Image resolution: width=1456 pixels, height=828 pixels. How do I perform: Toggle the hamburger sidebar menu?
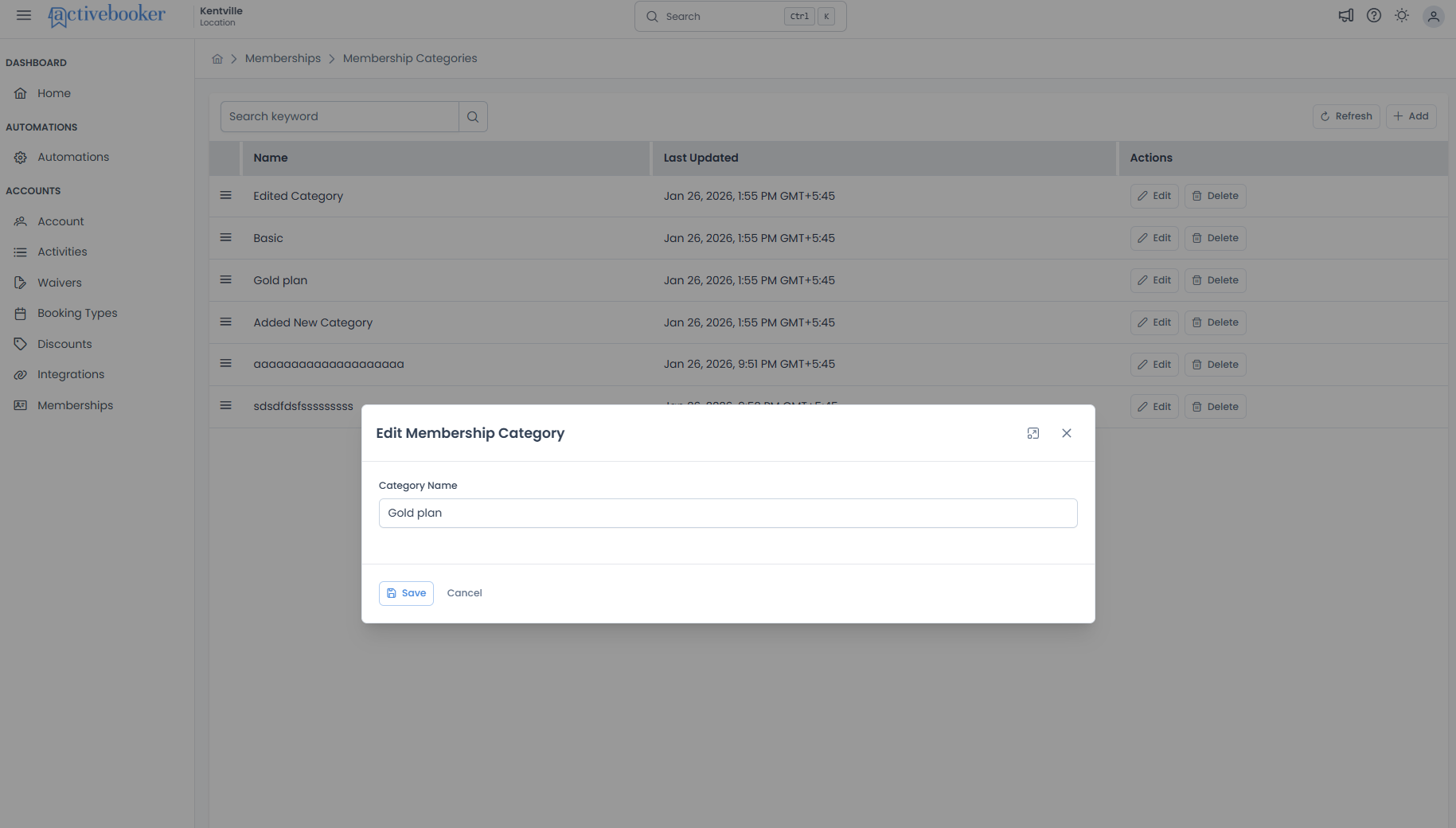tap(24, 15)
